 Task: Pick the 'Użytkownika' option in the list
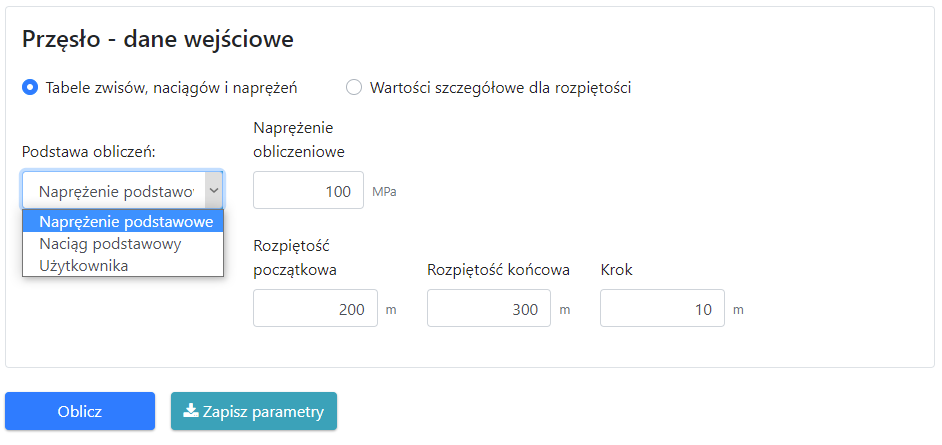pyautogui.click(x=83, y=265)
